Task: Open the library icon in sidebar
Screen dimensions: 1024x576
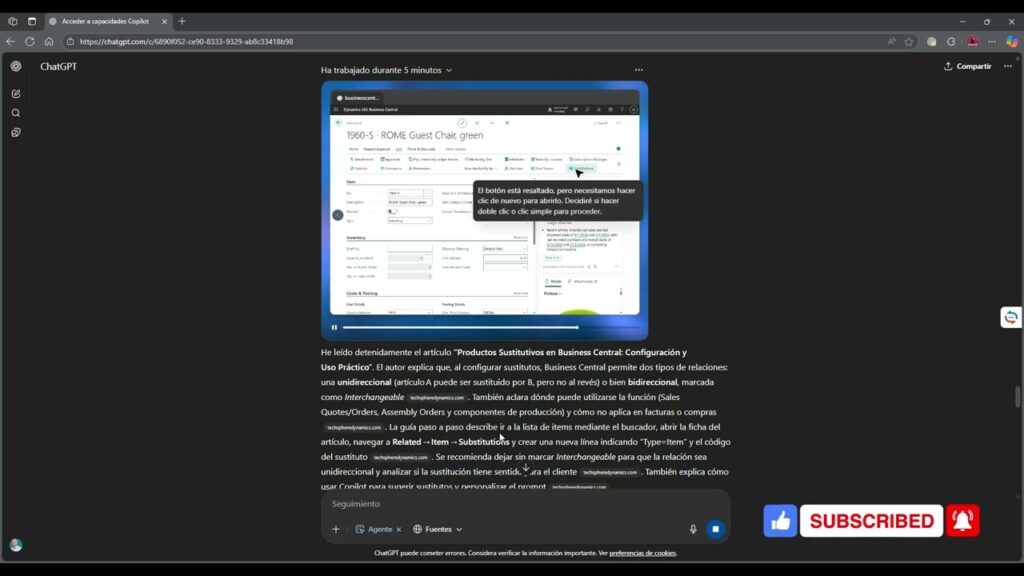Action: [x=16, y=133]
